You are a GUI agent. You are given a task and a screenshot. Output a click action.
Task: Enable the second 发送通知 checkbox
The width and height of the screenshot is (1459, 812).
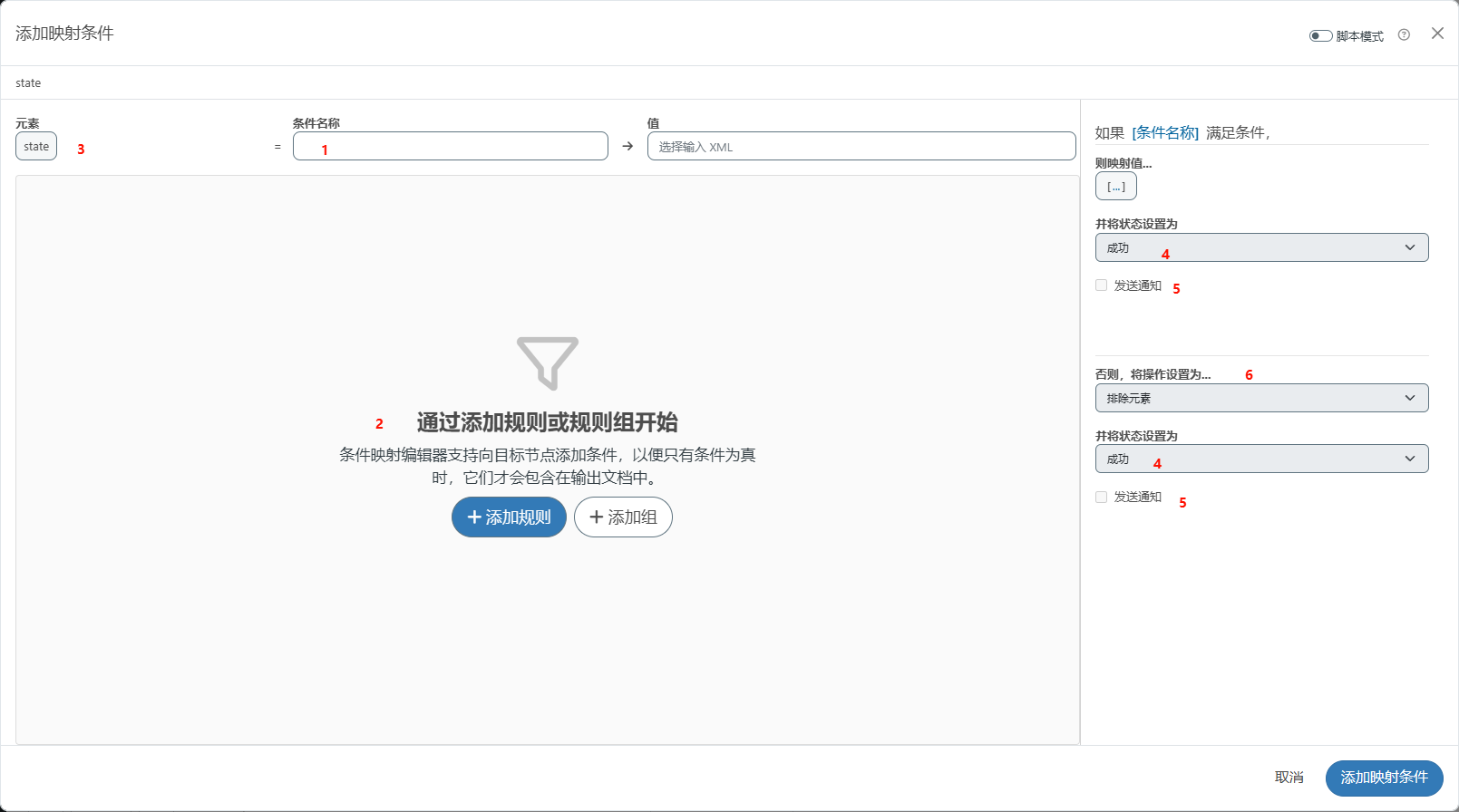click(1102, 497)
